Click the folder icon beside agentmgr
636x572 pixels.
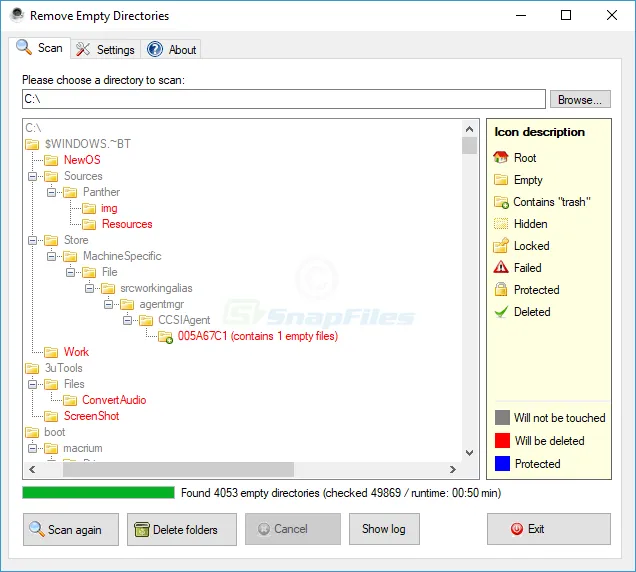[x=127, y=304]
